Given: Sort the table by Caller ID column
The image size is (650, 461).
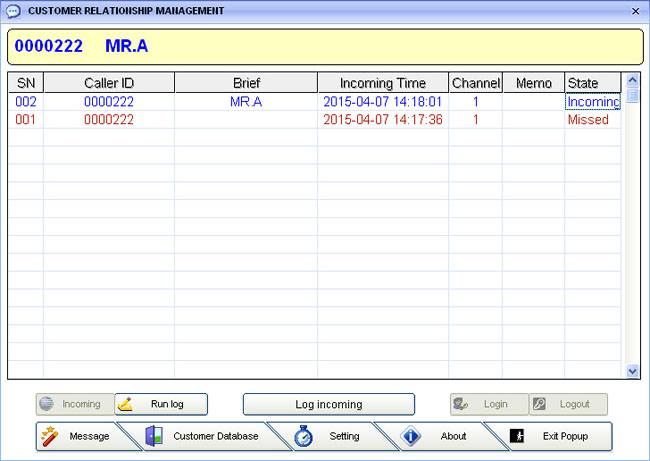Looking at the screenshot, I should pyautogui.click(x=109, y=83).
